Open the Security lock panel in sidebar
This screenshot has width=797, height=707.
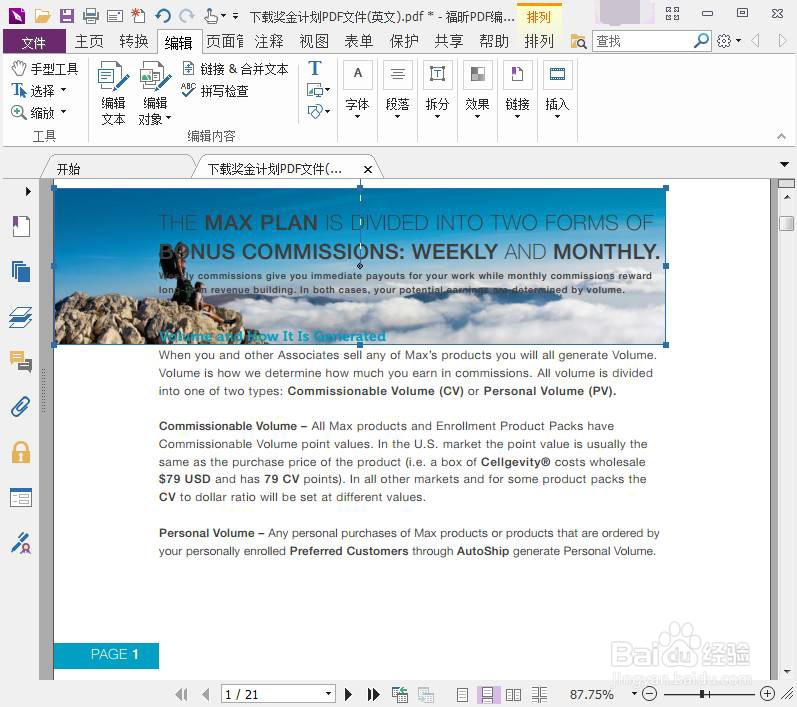pyautogui.click(x=21, y=452)
